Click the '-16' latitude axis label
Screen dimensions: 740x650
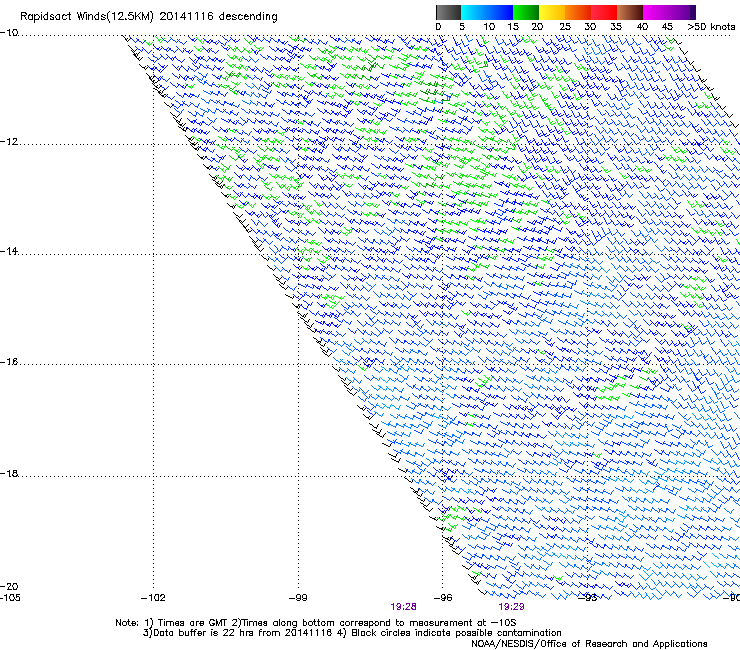(9, 362)
